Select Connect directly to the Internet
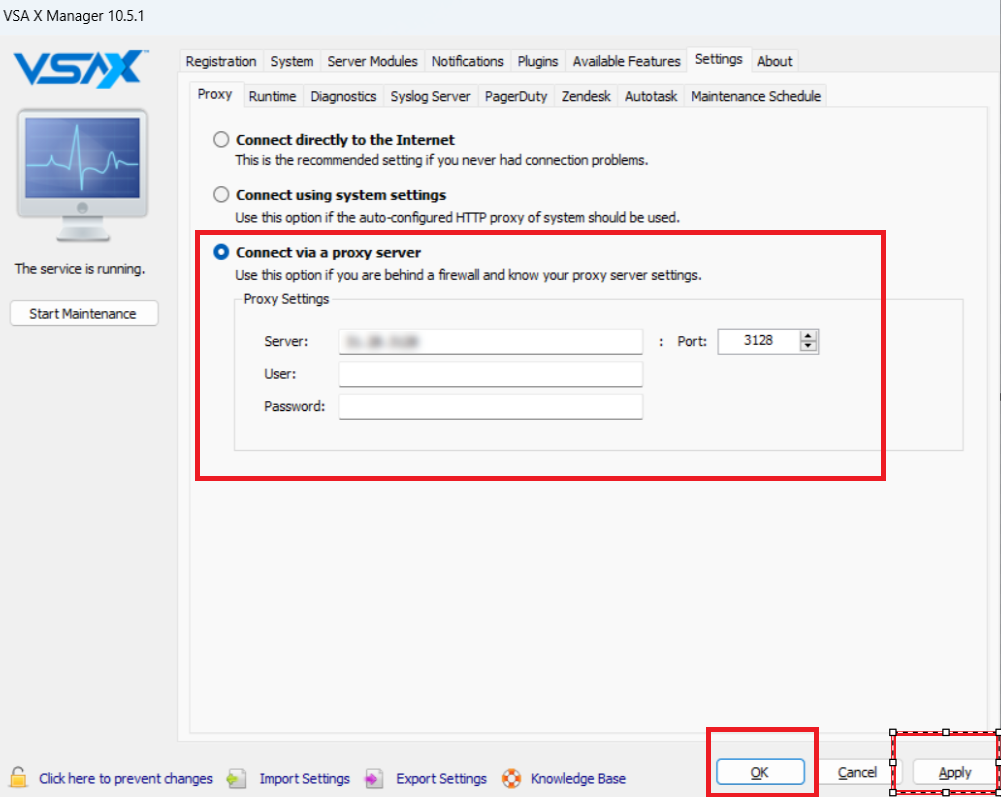This screenshot has width=1001, height=797. click(220, 140)
